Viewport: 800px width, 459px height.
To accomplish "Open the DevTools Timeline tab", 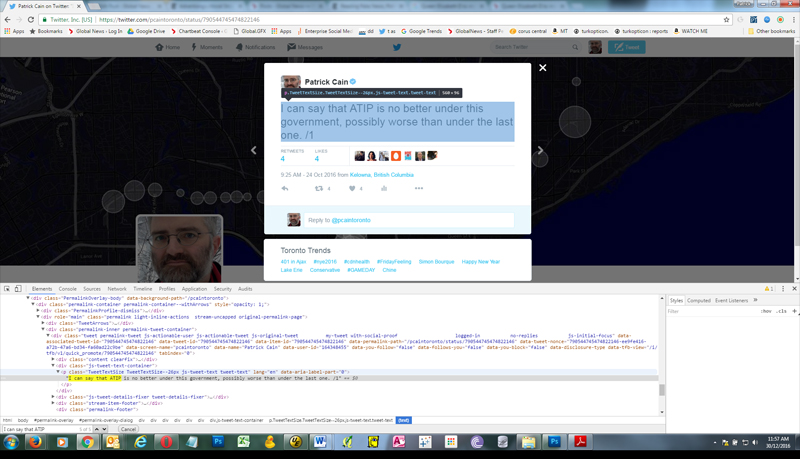I will coord(143,289).
